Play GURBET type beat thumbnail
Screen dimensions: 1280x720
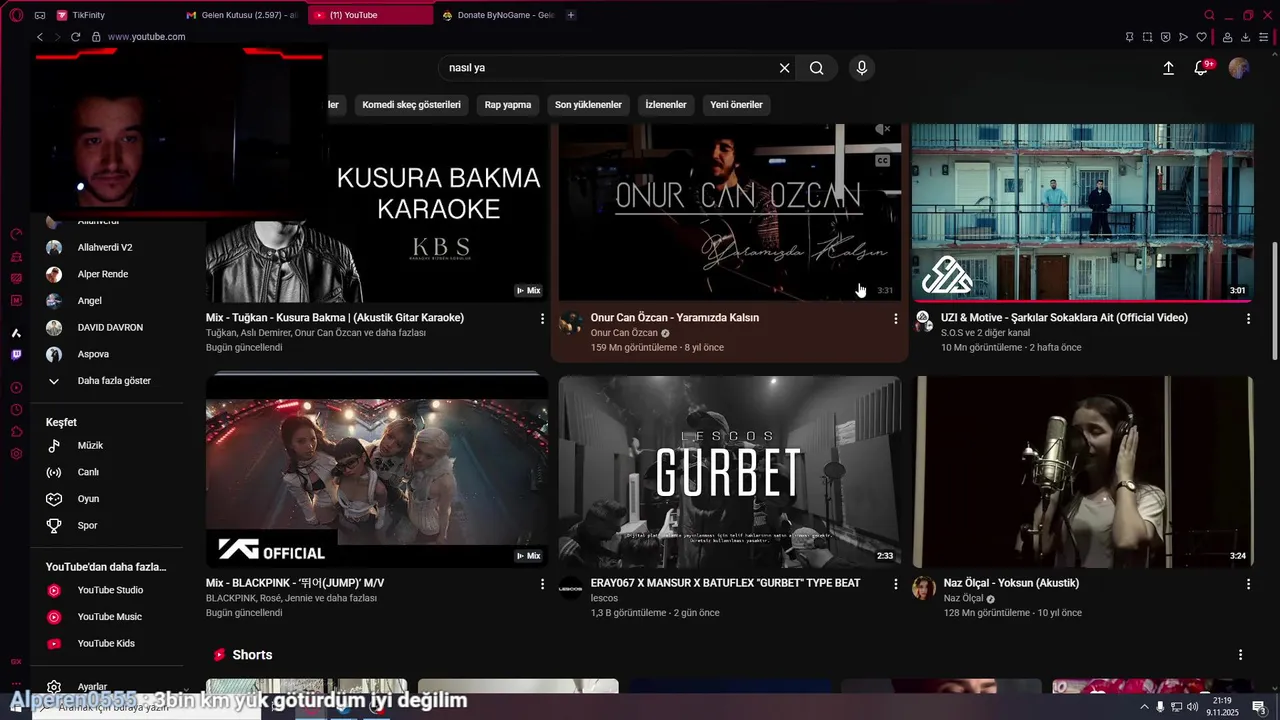coord(730,472)
